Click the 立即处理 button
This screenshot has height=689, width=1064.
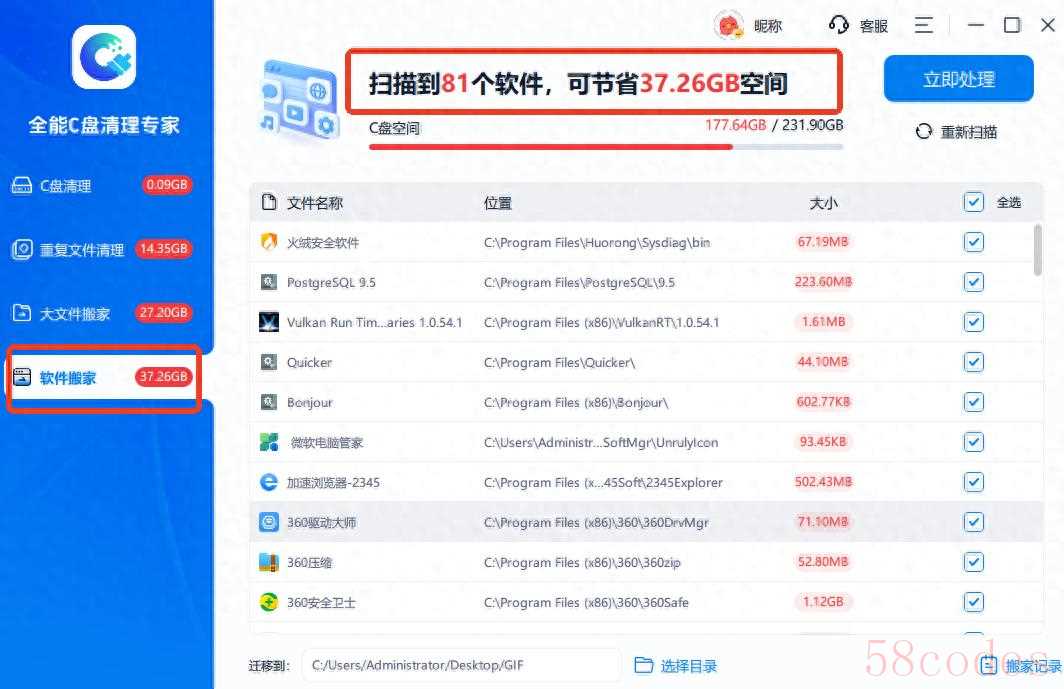[x=958, y=79]
